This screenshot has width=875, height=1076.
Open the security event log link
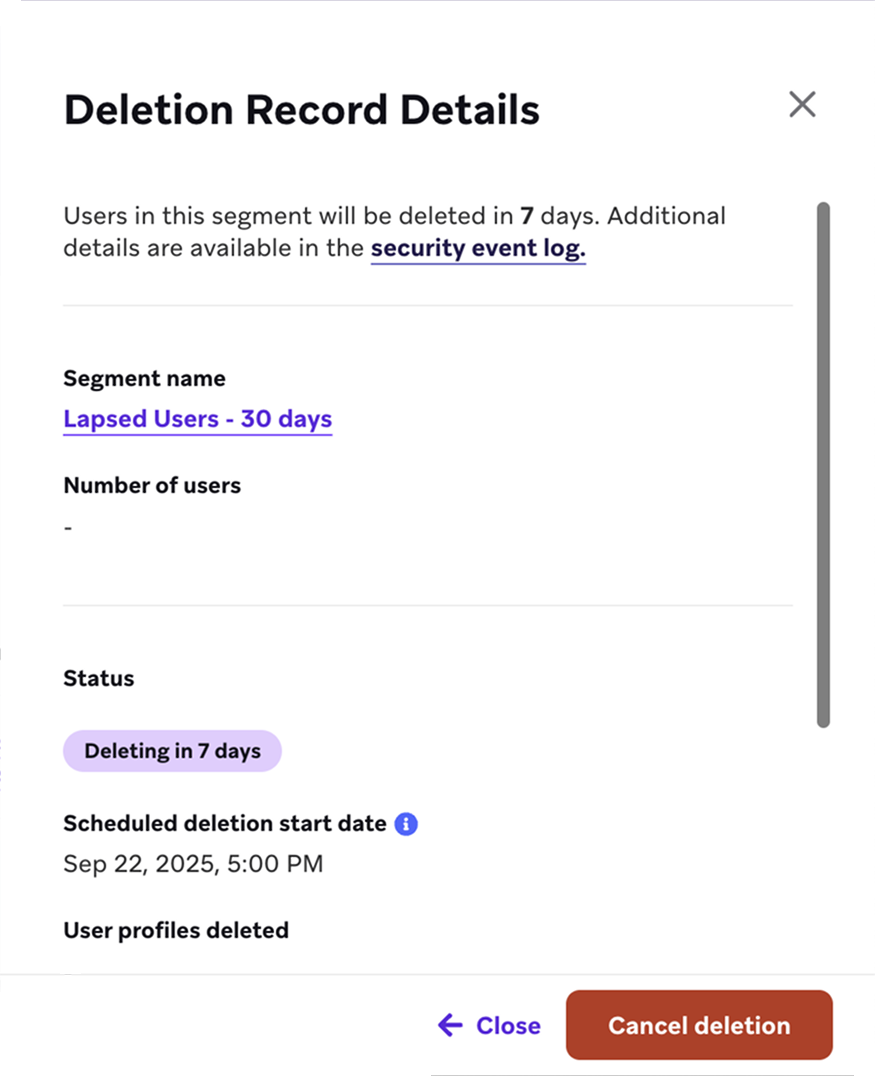click(x=478, y=249)
